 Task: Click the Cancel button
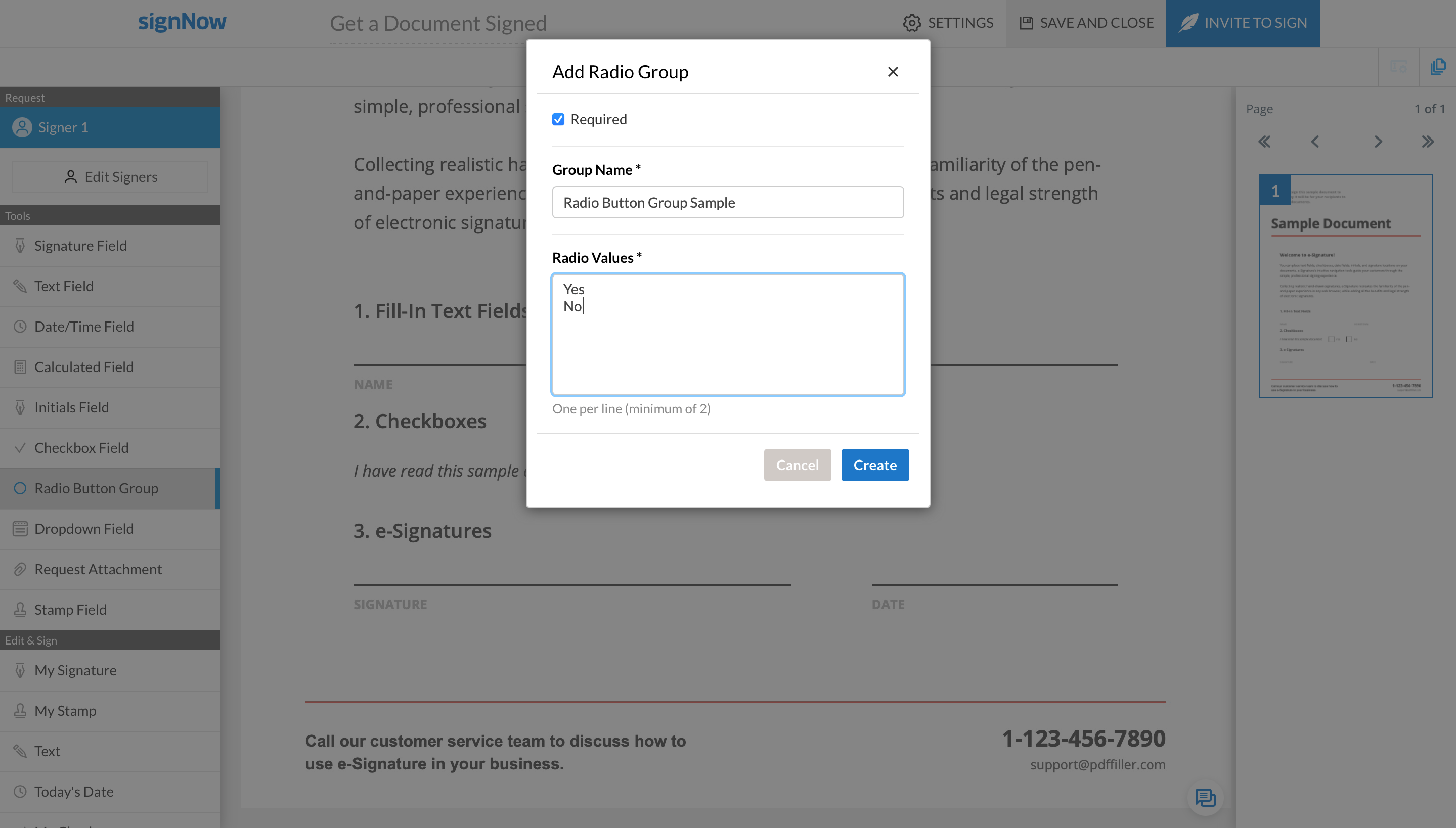point(797,465)
